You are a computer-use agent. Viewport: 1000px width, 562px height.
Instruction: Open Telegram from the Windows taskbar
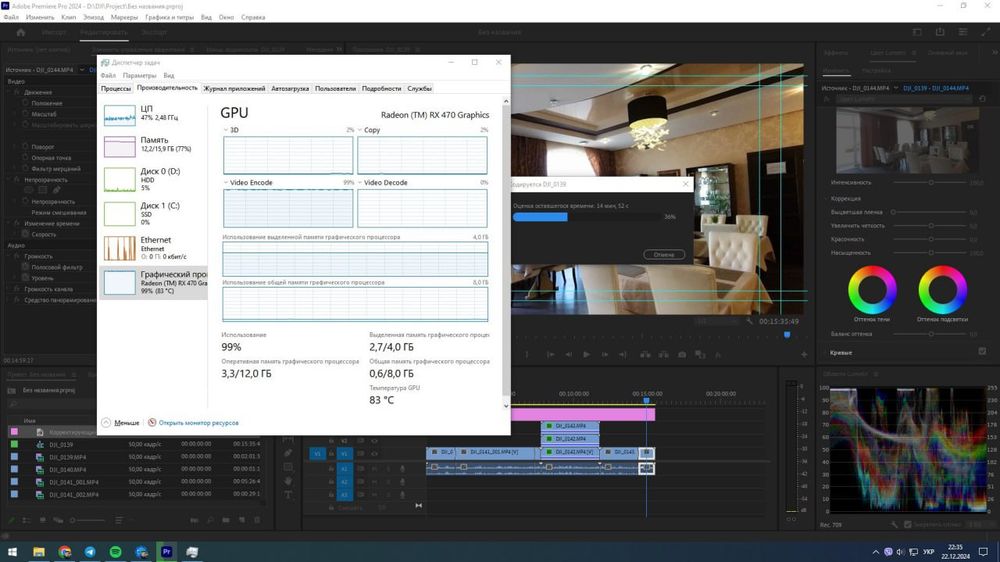coord(90,551)
